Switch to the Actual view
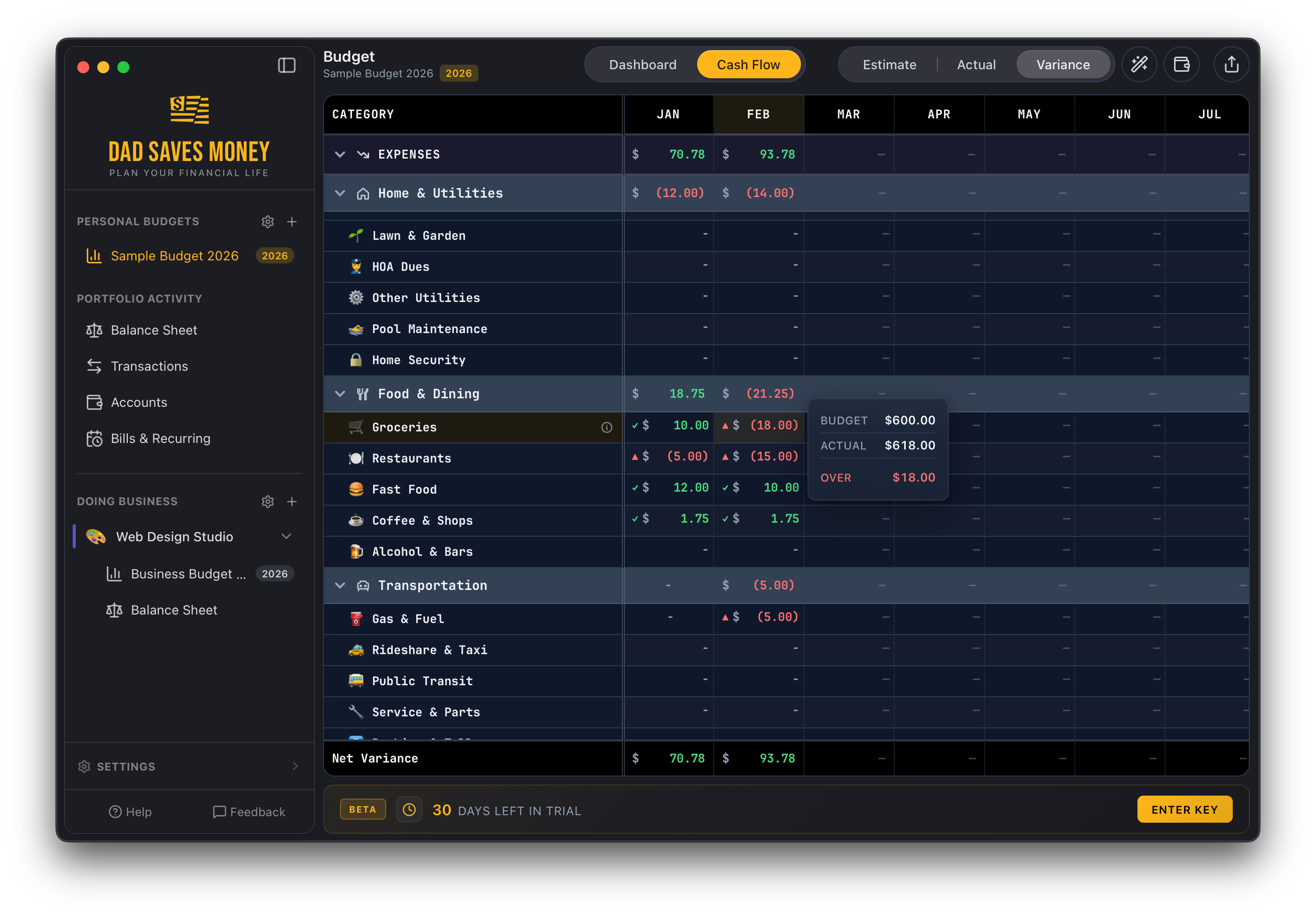The width and height of the screenshot is (1316, 916). click(976, 64)
